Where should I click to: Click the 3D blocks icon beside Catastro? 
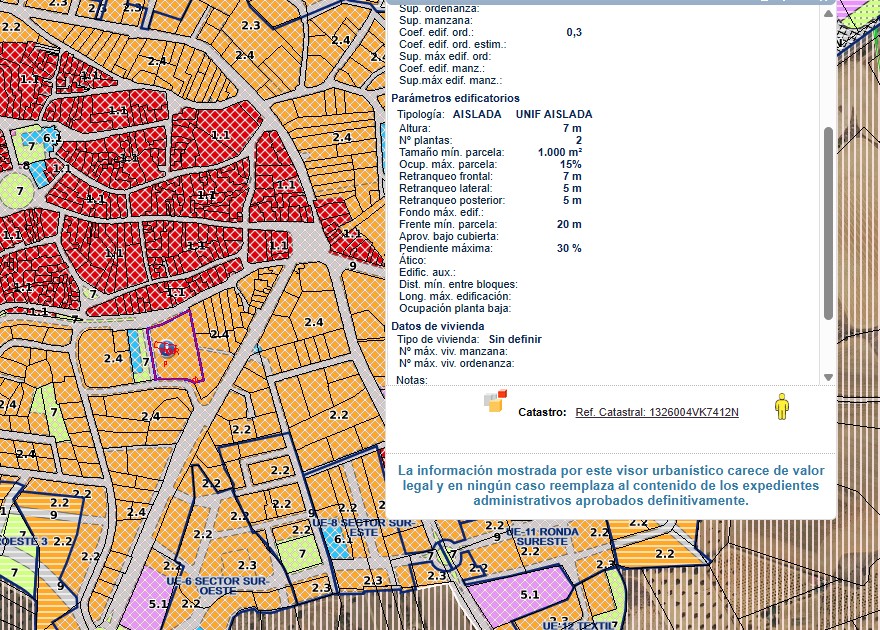495,400
